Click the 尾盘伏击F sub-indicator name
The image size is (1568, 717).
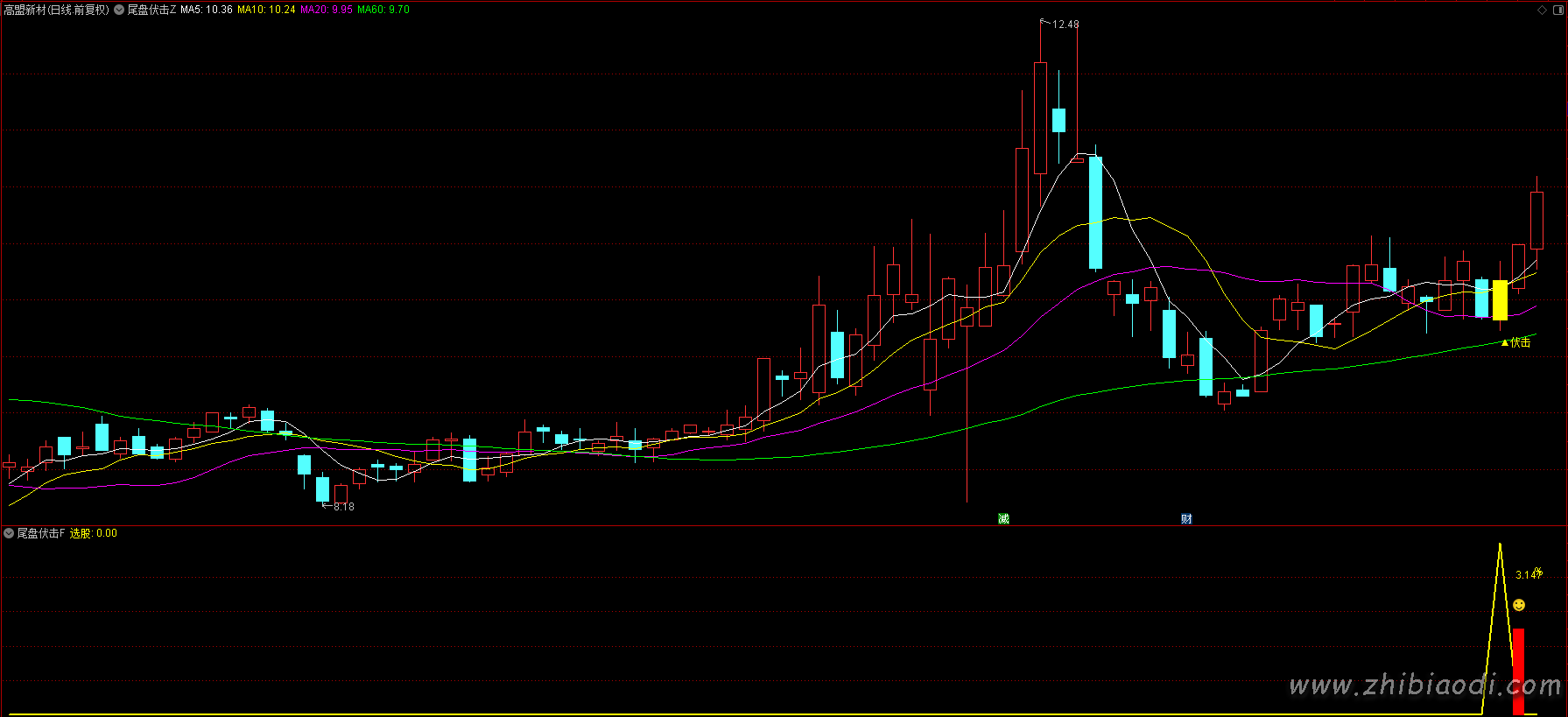pos(41,533)
